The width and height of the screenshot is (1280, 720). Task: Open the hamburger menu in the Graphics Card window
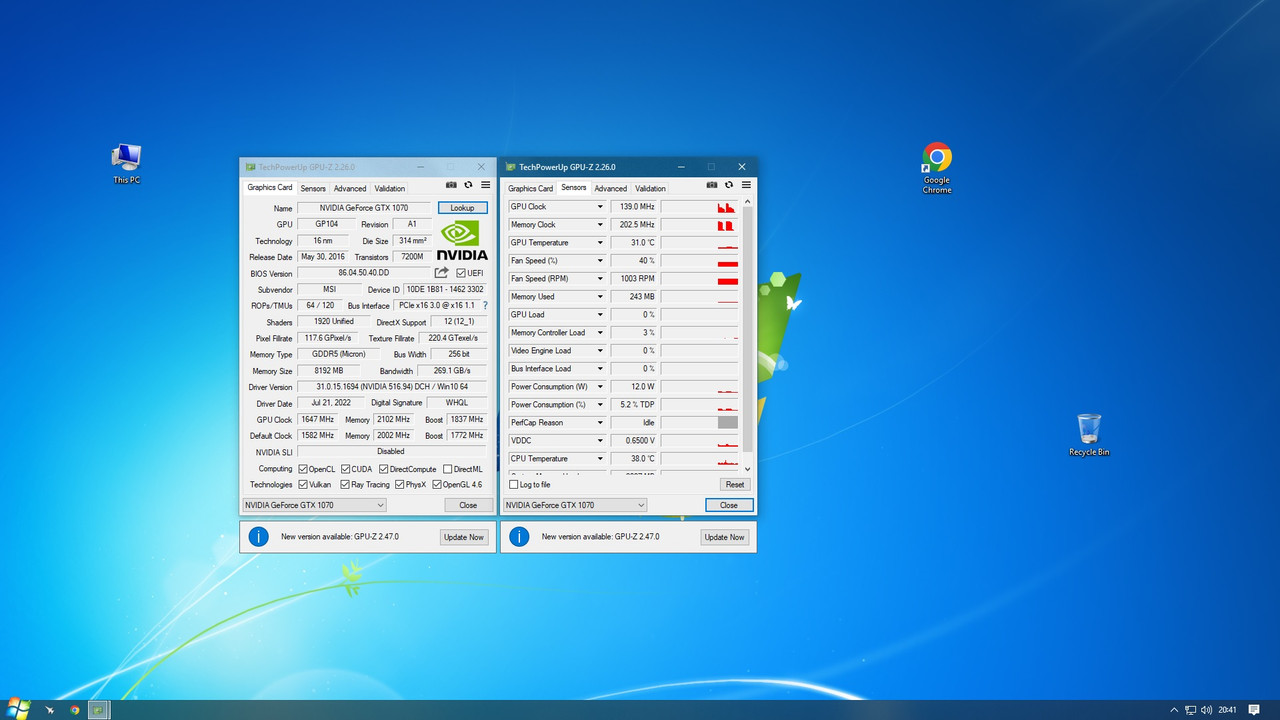[485, 185]
